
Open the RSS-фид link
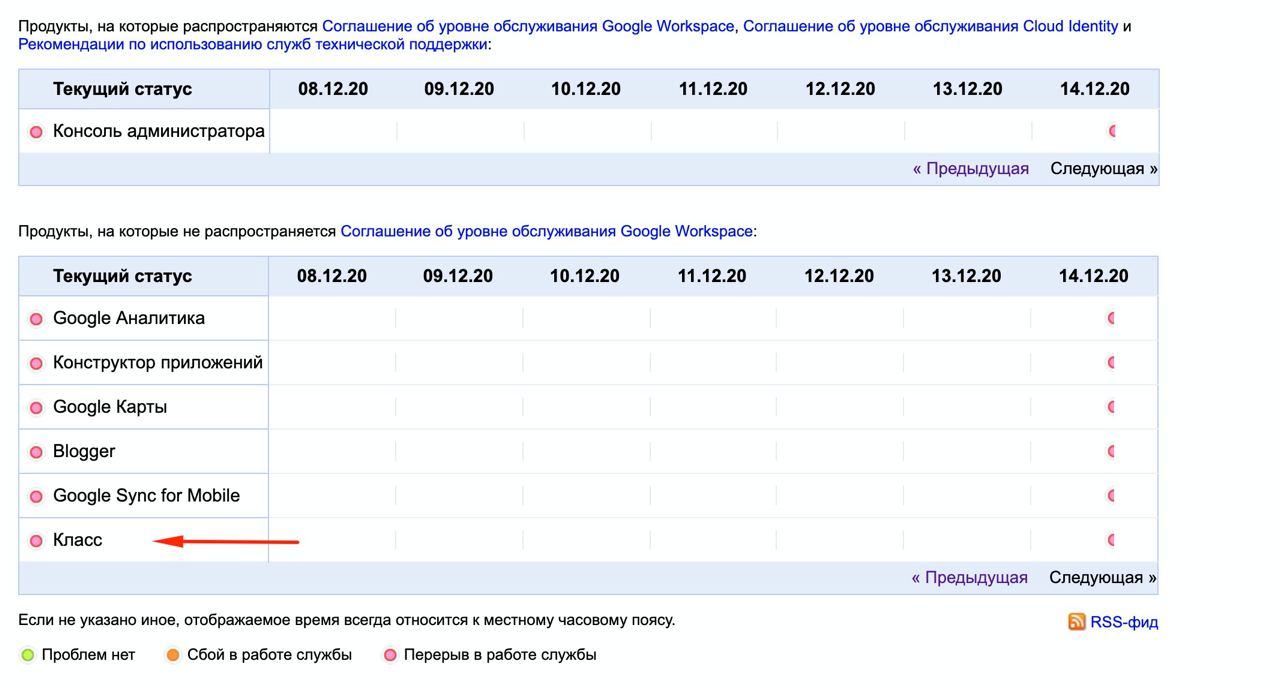coord(1124,622)
